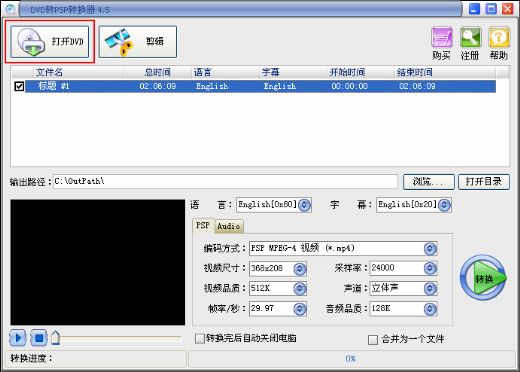Viewport: 520px width, 372px height.
Task: Click the app icon in the title bar
Action: [x=10, y=9]
